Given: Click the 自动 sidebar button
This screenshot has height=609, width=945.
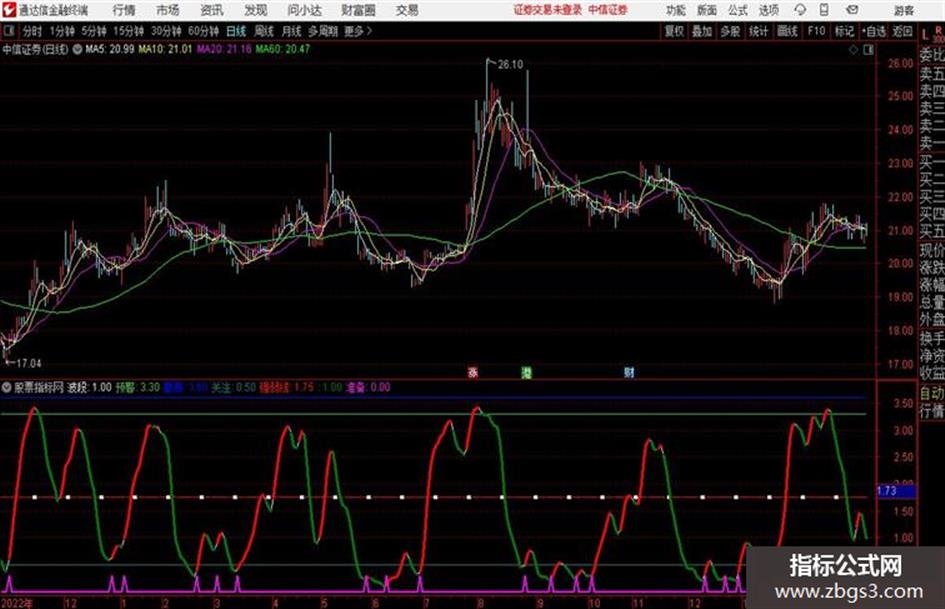Looking at the screenshot, I should pyautogui.click(x=932, y=393).
